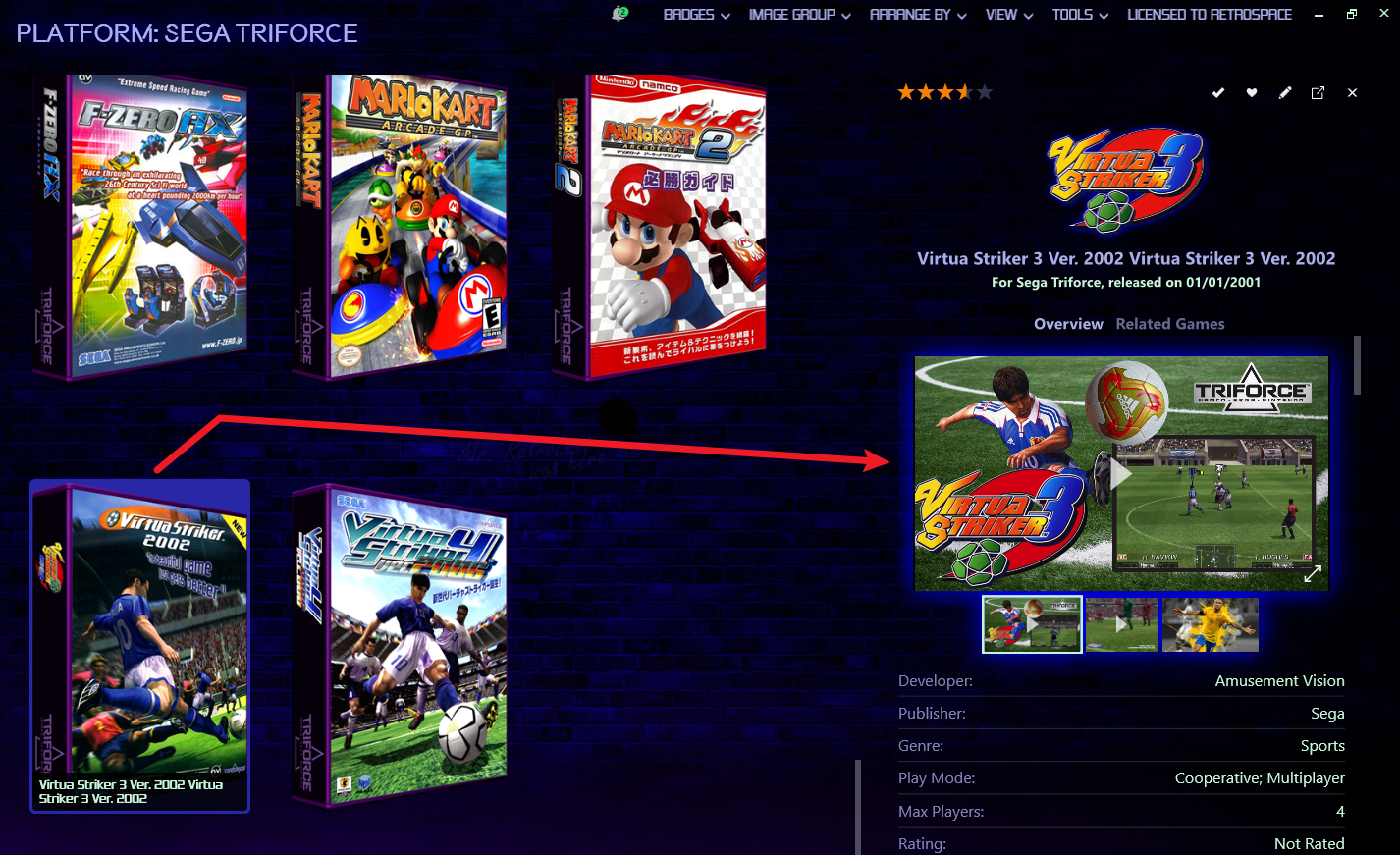This screenshot has width=1400, height=855.
Task: Close the game details panel
Action: tap(1352, 92)
